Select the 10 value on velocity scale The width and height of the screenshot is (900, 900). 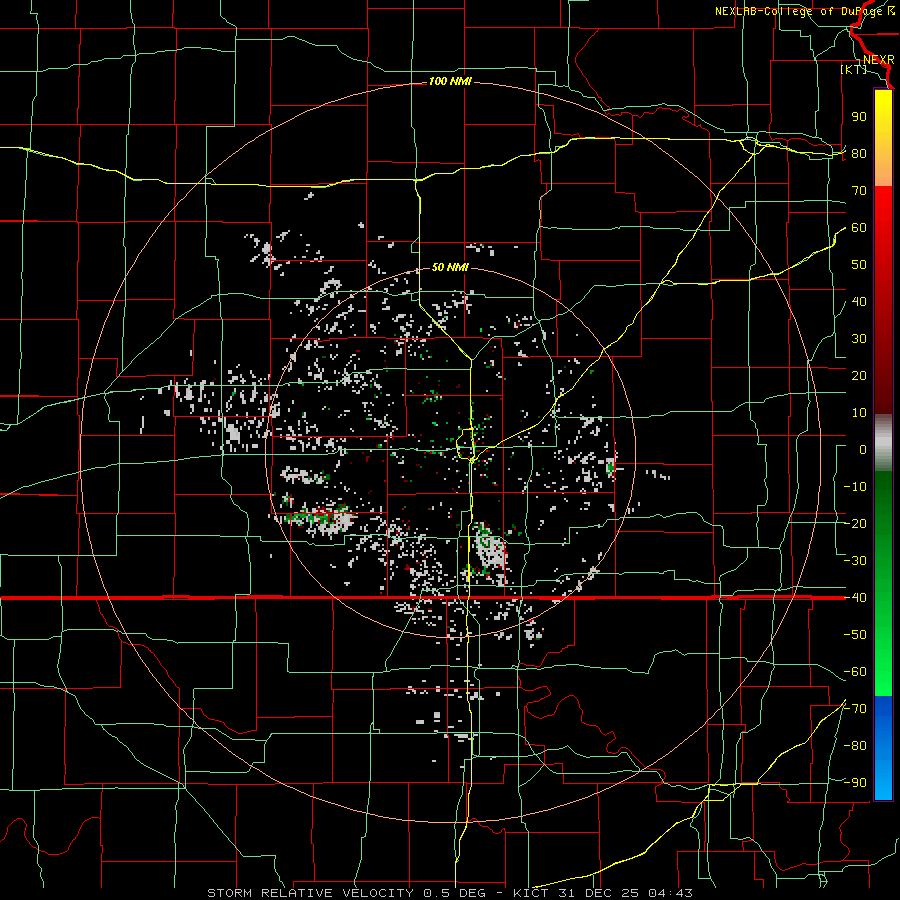click(859, 413)
